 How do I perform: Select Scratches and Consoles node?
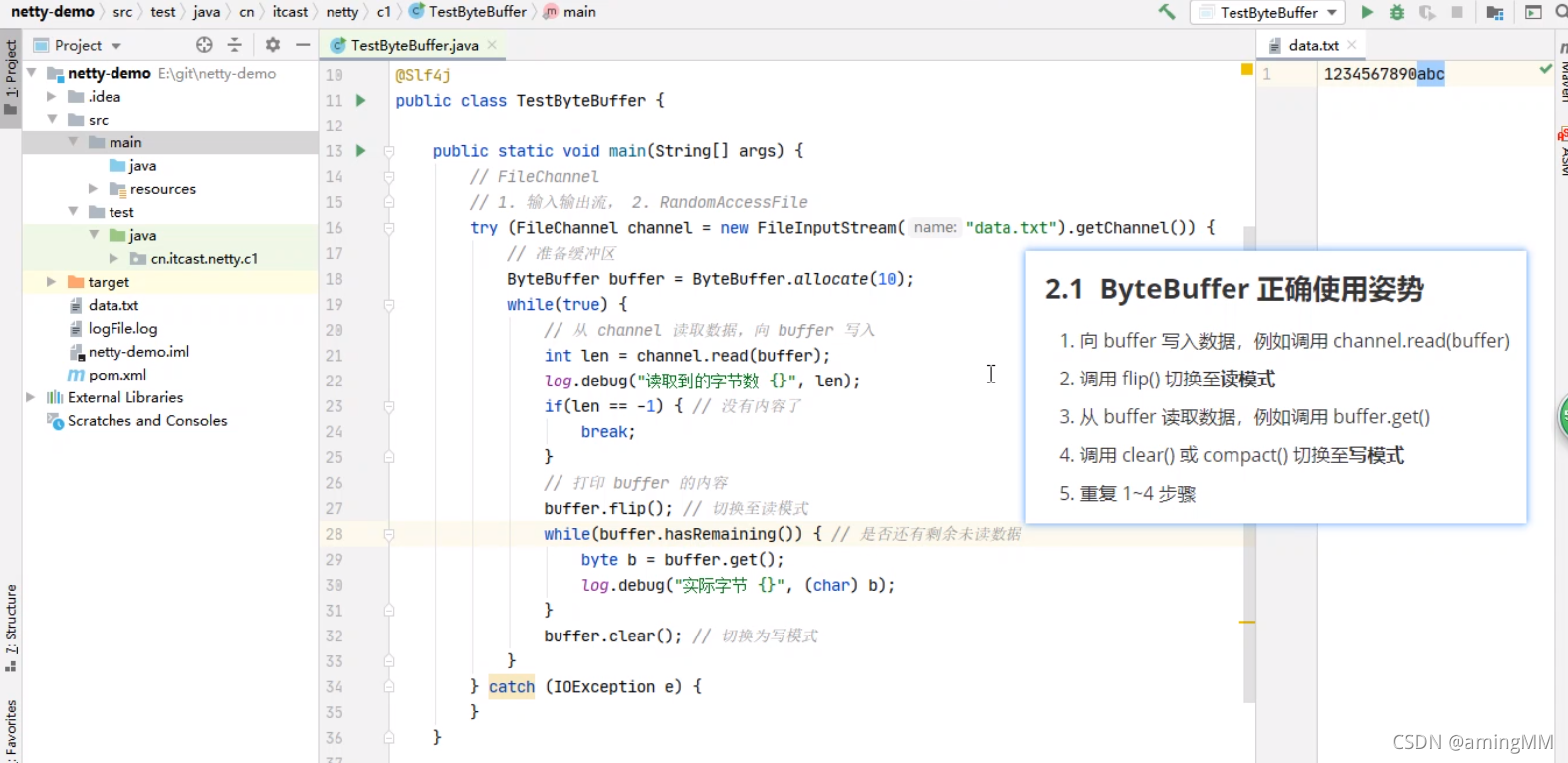[x=147, y=420]
